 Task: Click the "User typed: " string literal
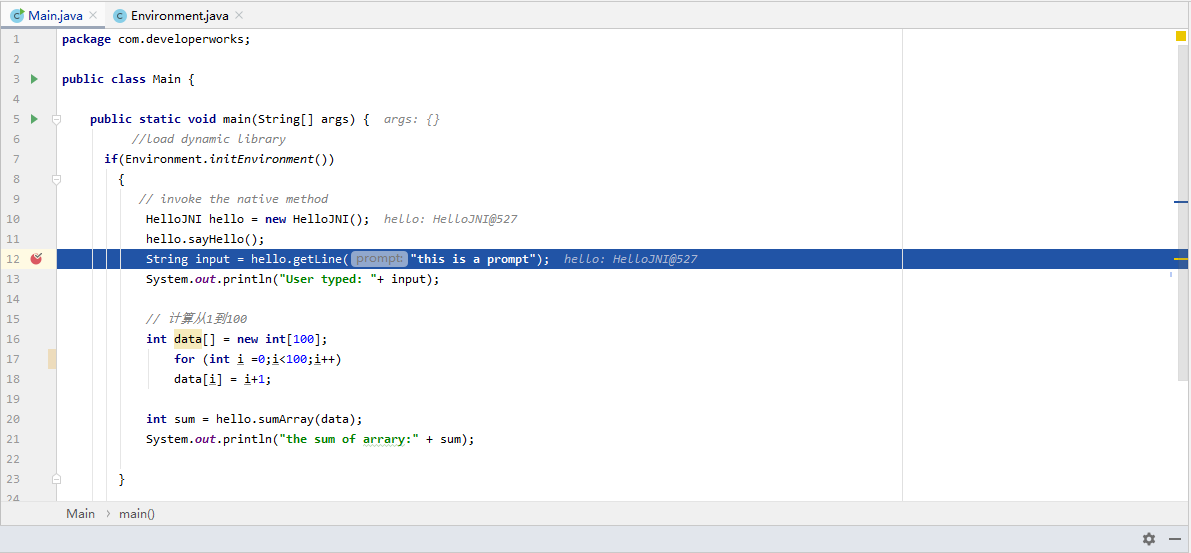327,280
